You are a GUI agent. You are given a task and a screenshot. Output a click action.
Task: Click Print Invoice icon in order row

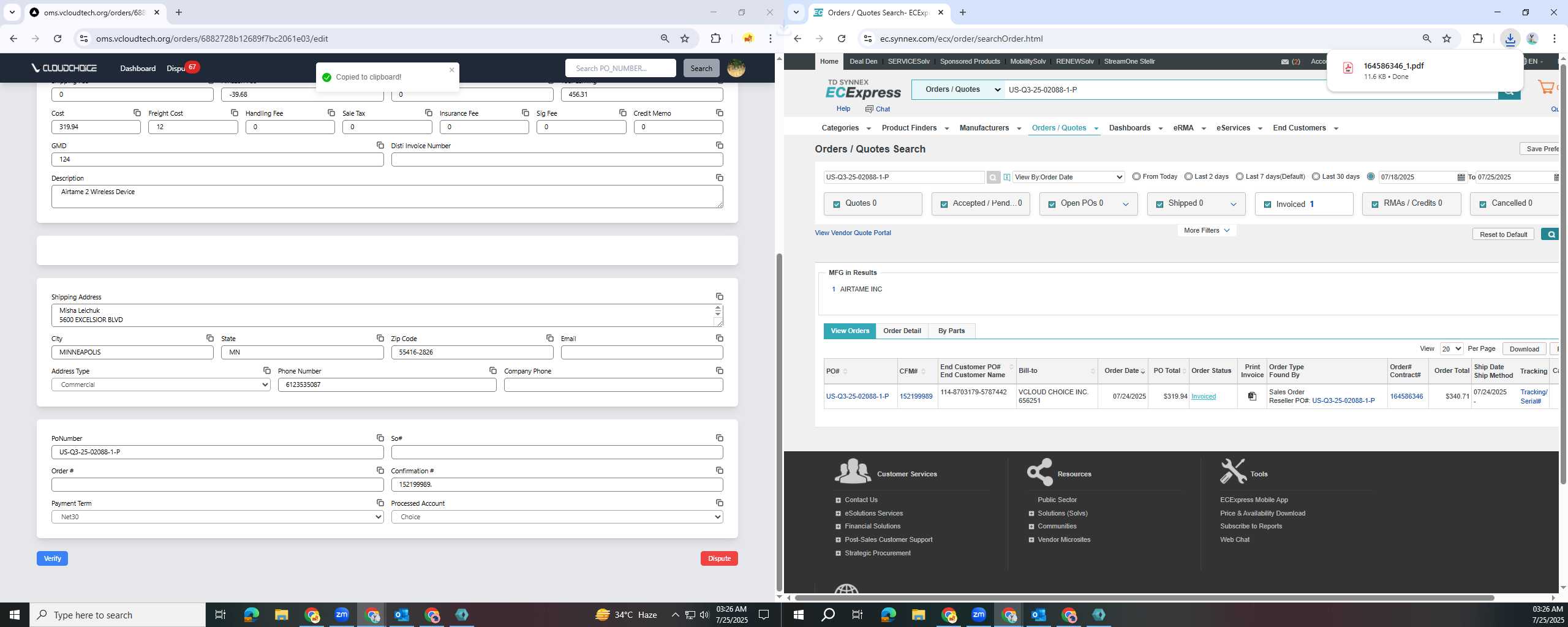[1252, 396]
